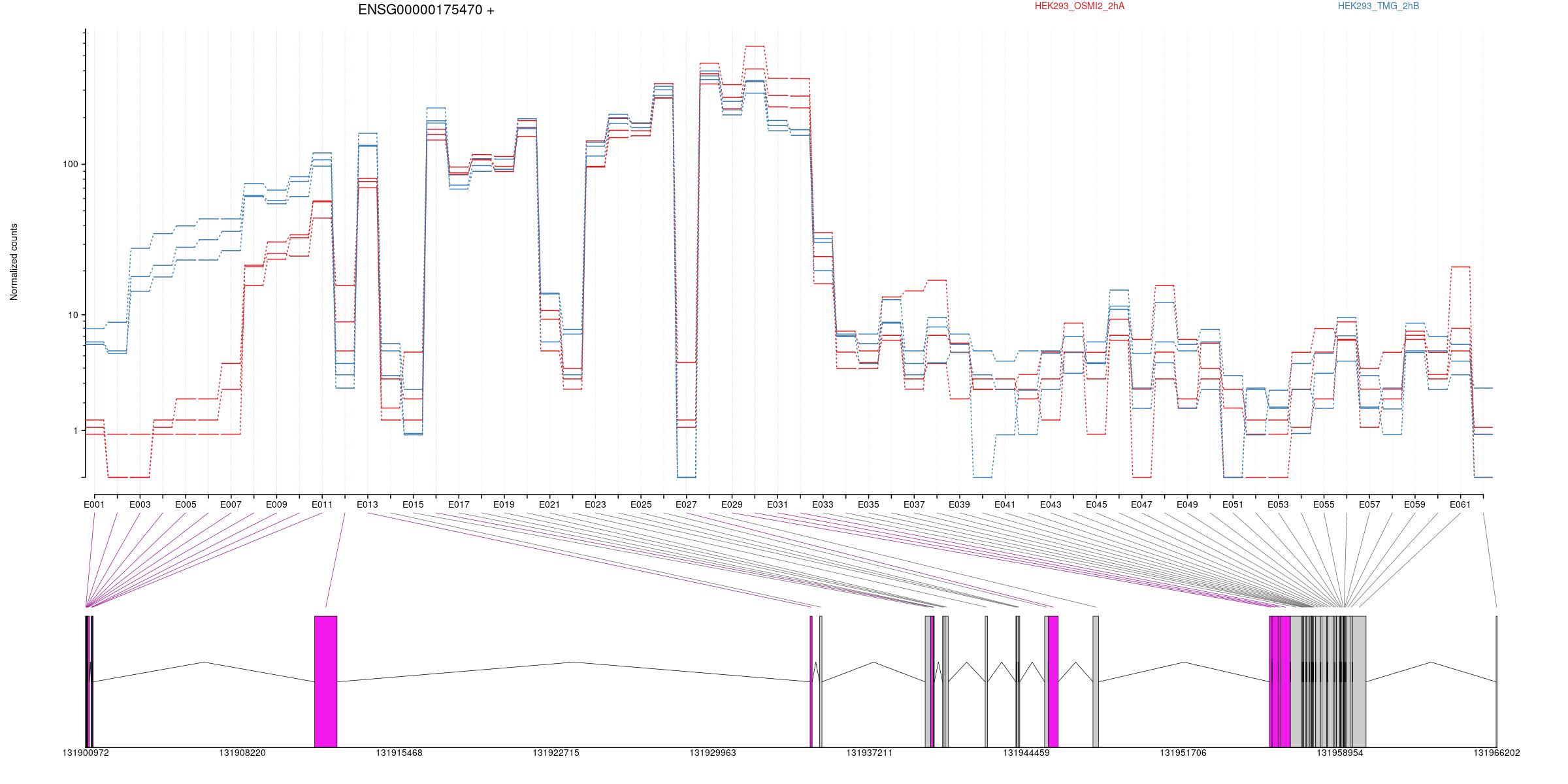Click exon bin label E027

click(x=686, y=504)
